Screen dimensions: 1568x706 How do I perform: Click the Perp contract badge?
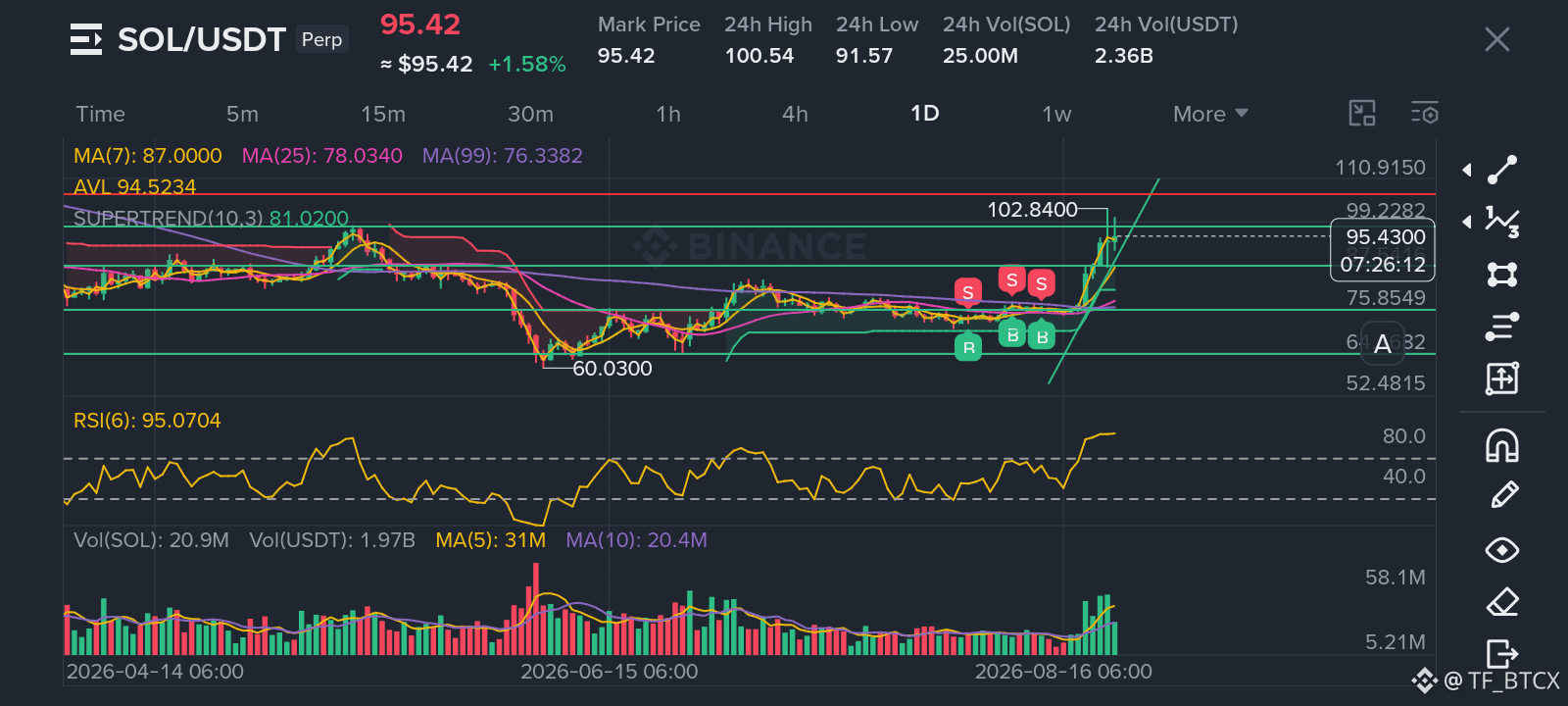[x=321, y=39]
